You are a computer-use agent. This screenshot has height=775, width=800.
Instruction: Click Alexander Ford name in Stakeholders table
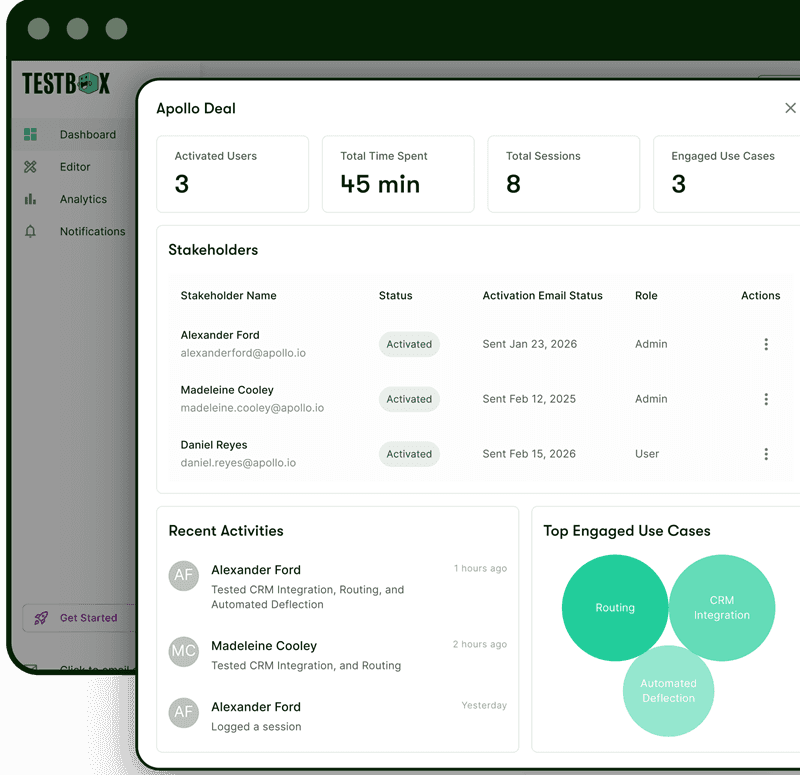(220, 335)
